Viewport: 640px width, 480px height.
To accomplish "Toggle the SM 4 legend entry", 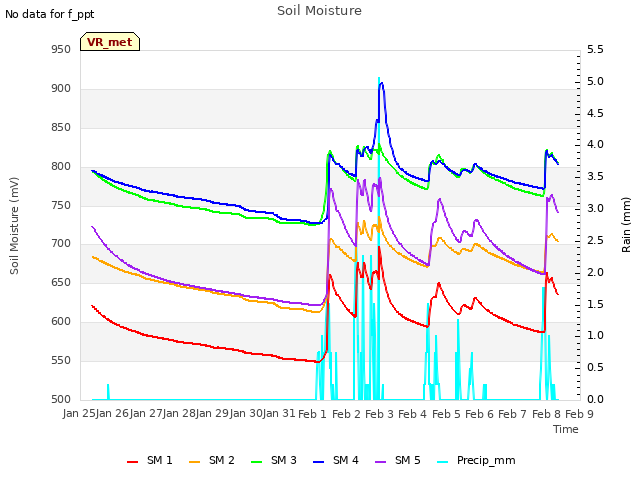I will point(336,460).
